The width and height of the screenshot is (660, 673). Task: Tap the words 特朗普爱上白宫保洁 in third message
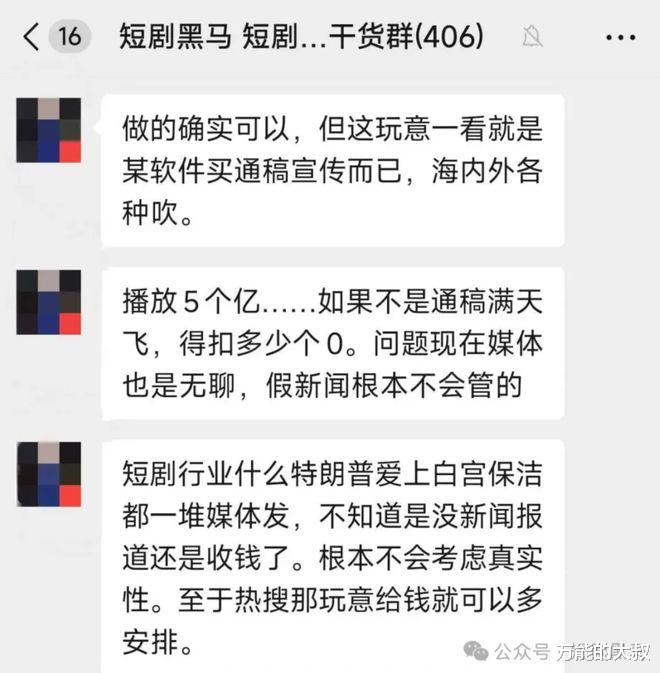pos(417,473)
